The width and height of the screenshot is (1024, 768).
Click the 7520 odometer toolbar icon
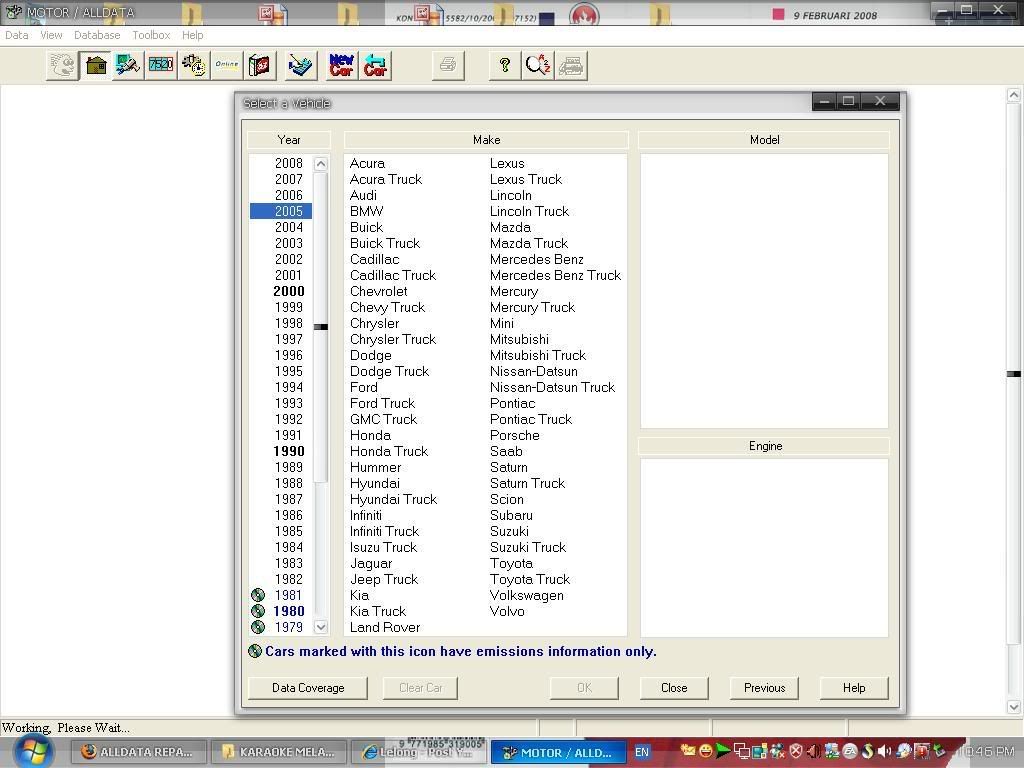161,65
